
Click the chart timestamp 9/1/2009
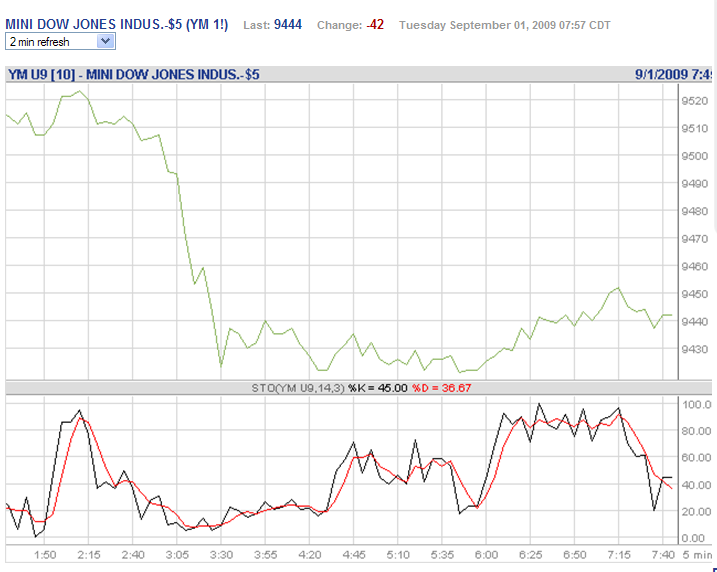coord(661,75)
